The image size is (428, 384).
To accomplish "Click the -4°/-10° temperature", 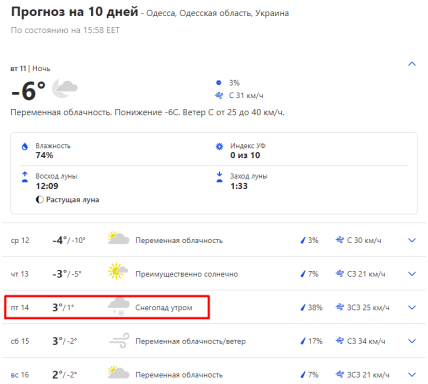I will coord(69,240).
